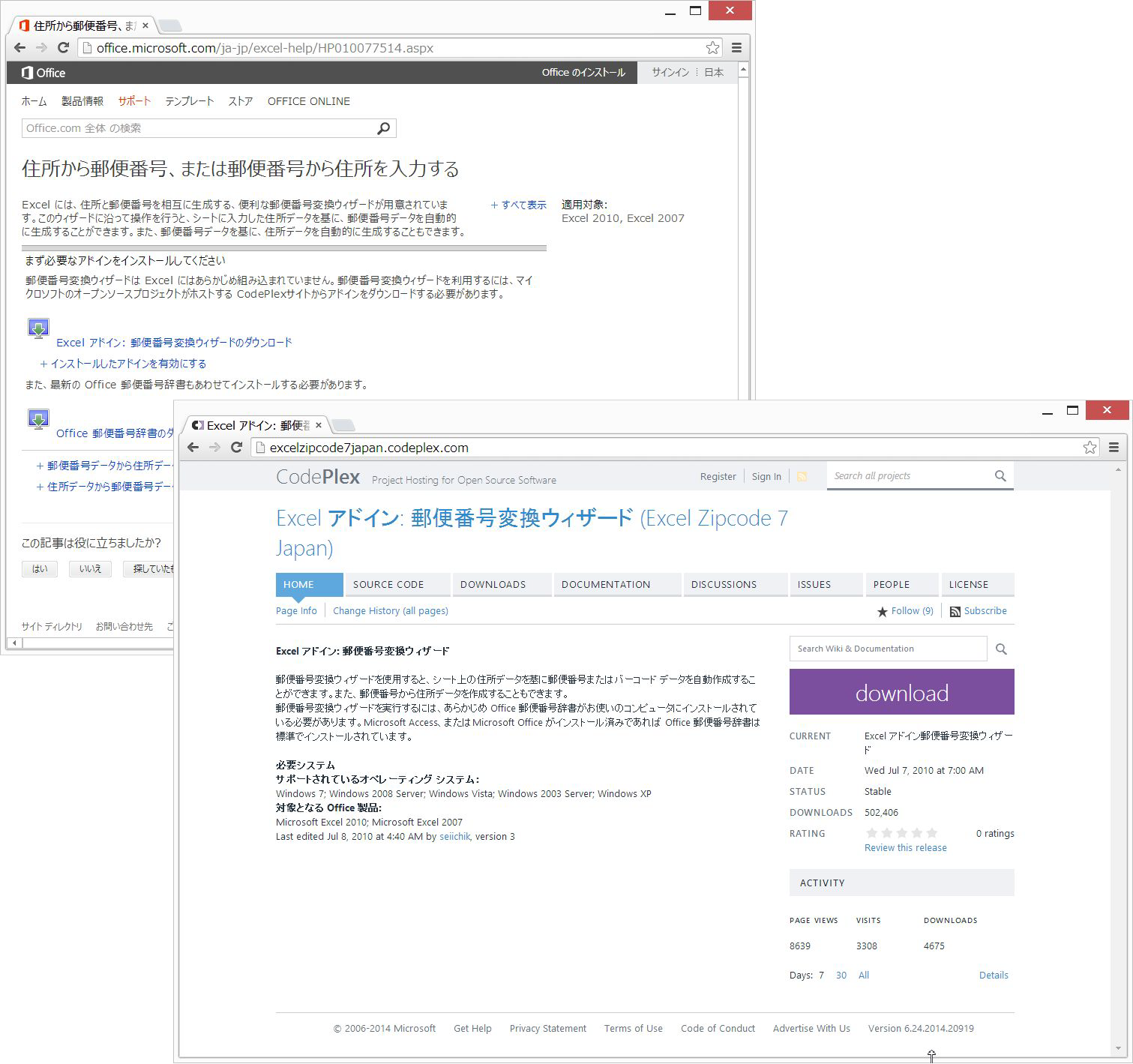Bookmark the CodePlex page with star
Image resolution: width=1133 pixels, height=1064 pixels.
coord(1090,448)
